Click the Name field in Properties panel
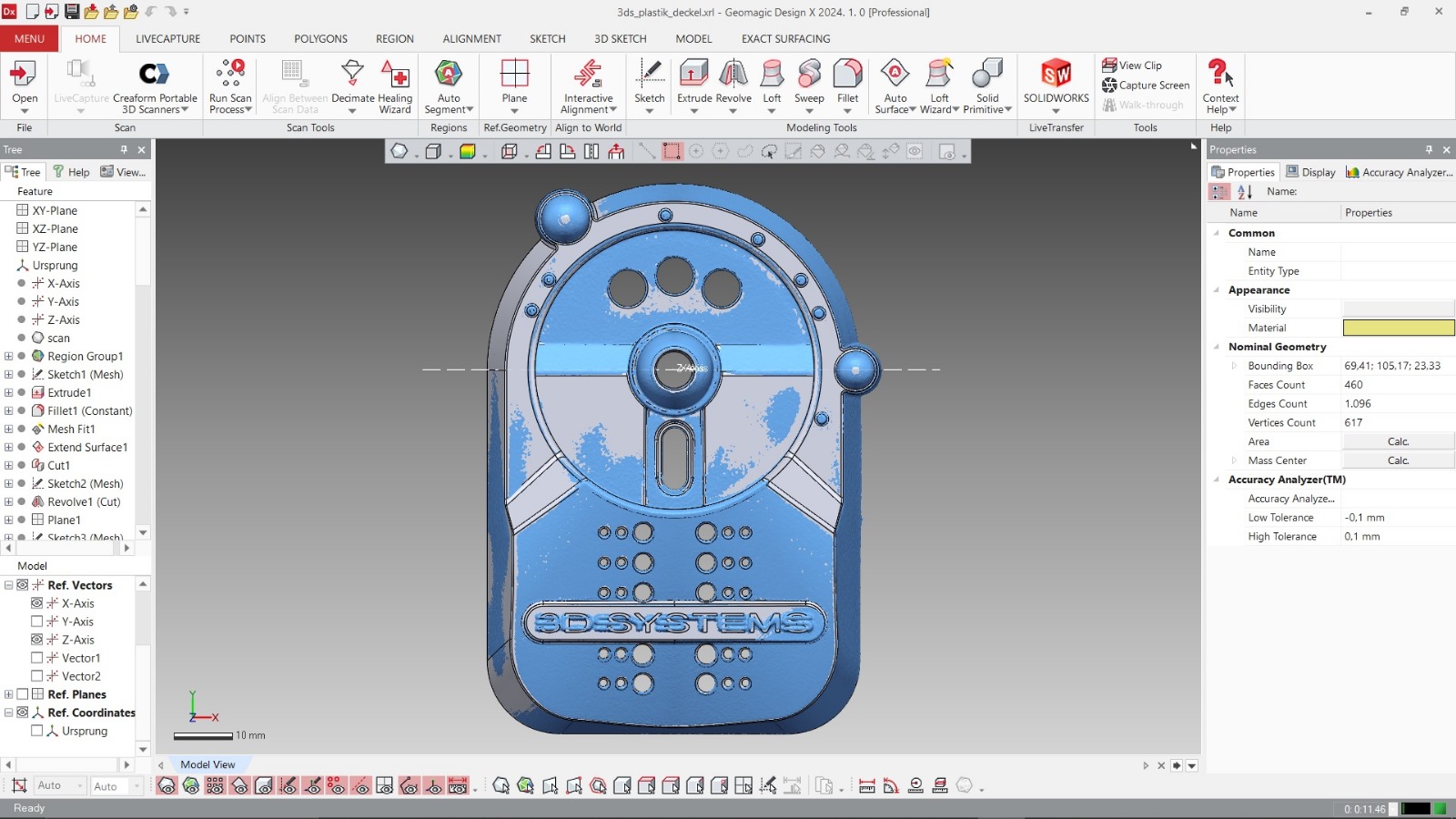 pos(1399,252)
